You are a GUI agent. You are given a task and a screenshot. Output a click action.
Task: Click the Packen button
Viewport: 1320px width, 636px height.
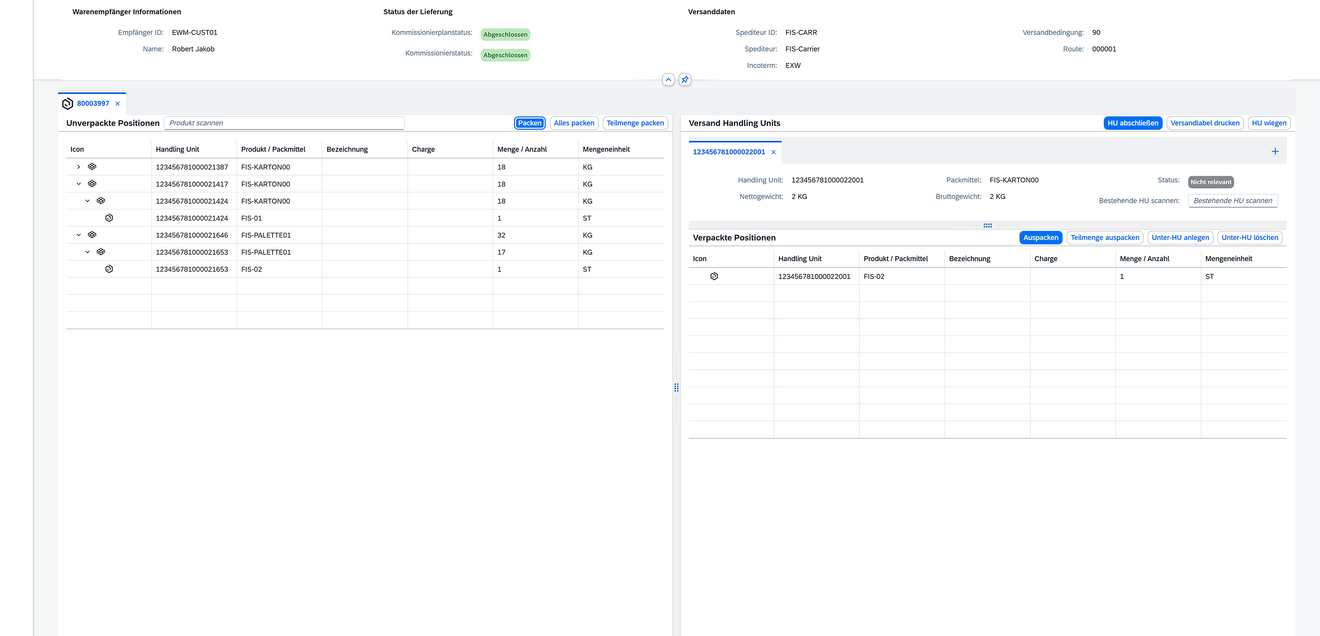coord(530,123)
